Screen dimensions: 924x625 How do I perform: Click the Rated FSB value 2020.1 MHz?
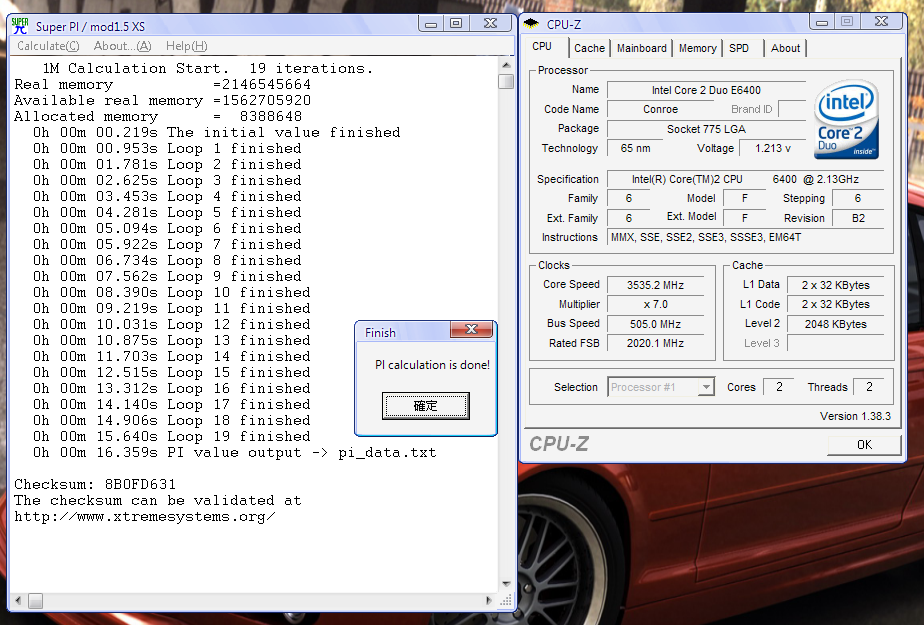click(x=655, y=343)
